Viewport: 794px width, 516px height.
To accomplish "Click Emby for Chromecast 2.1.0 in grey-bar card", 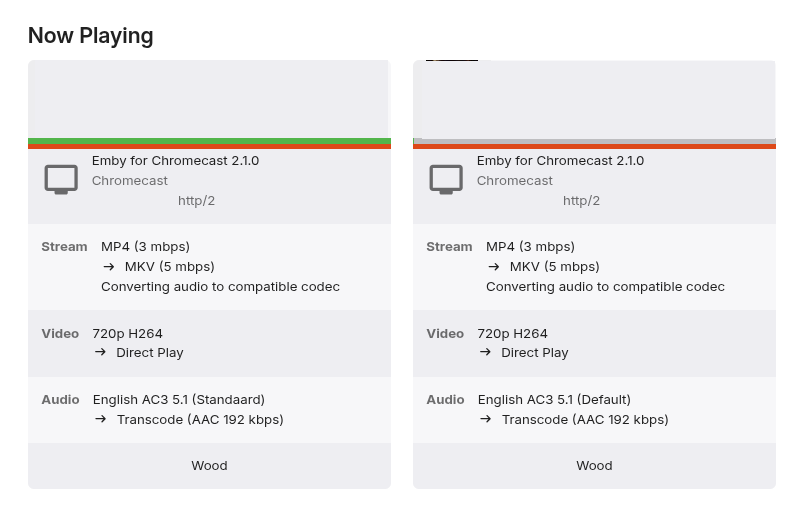I will (x=560, y=160).
